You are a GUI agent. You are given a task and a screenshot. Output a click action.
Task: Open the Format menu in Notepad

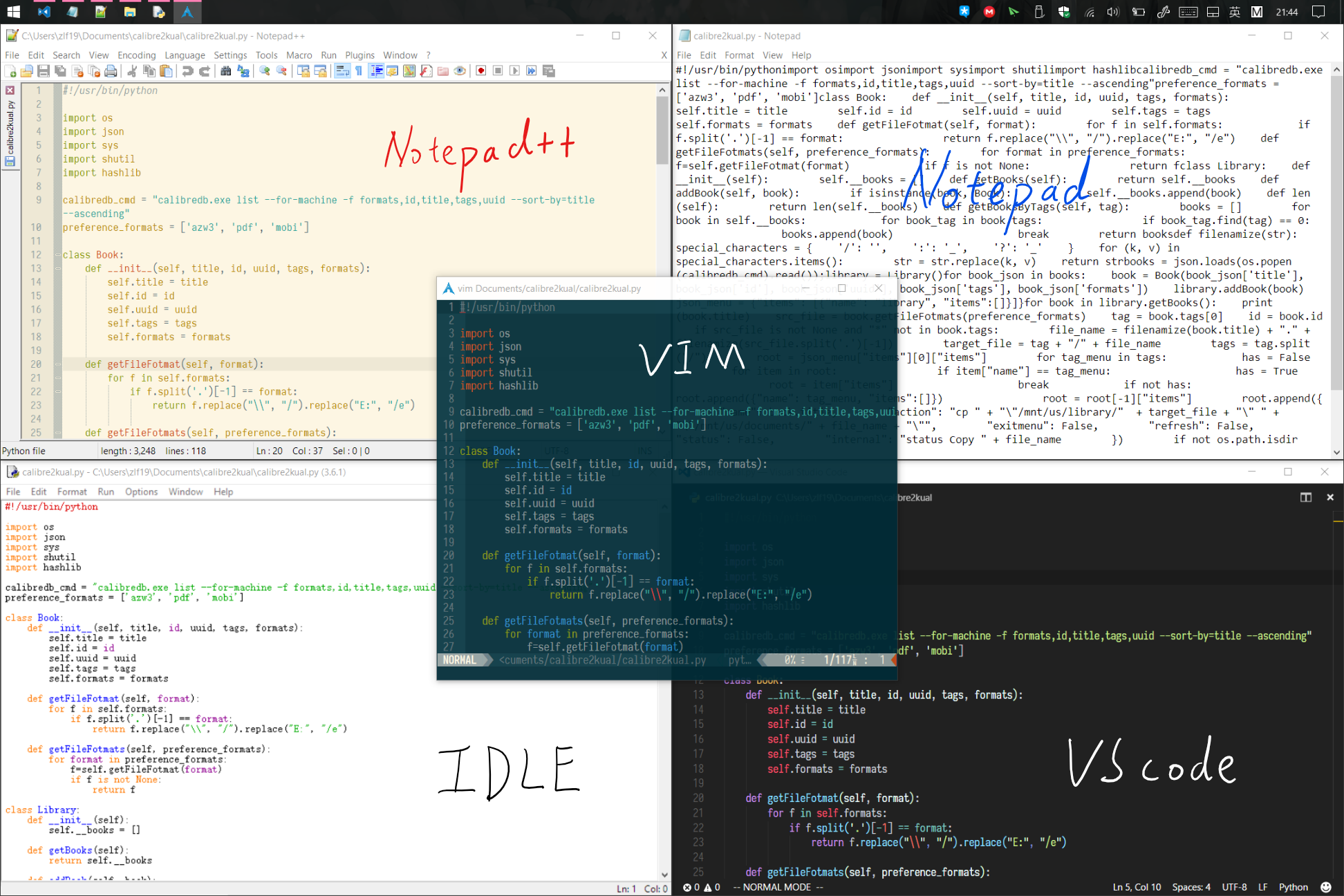click(739, 55)
